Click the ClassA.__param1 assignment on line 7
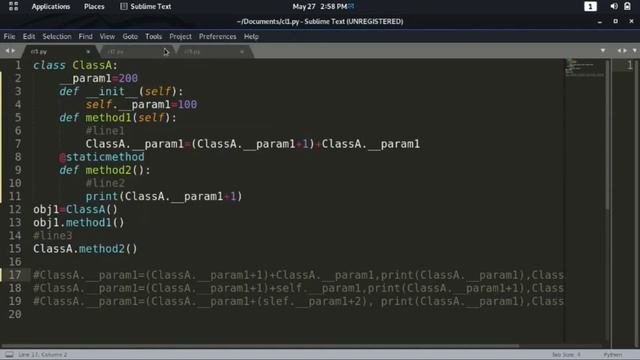Viewport: 640px width, 360px height. pos(253,144)
